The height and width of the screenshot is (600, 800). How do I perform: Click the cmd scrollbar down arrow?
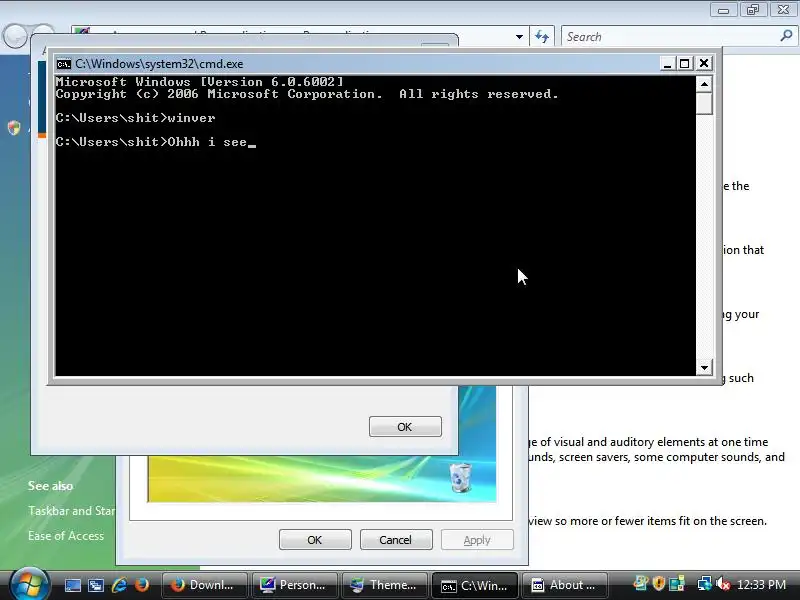click(x=705, y=367)
